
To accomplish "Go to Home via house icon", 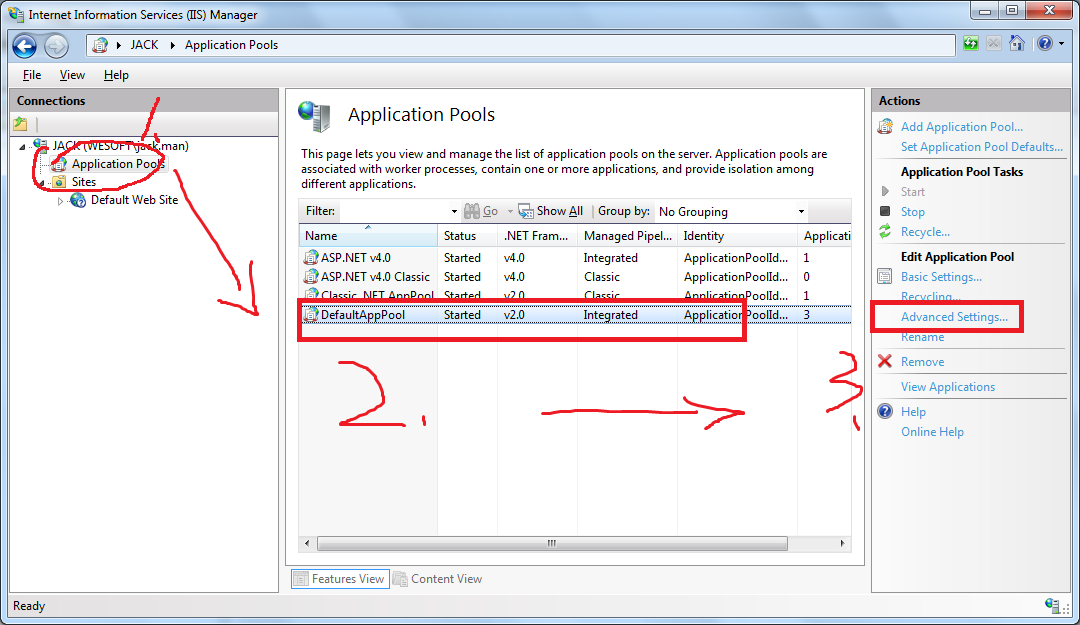I will [1017, 43].
